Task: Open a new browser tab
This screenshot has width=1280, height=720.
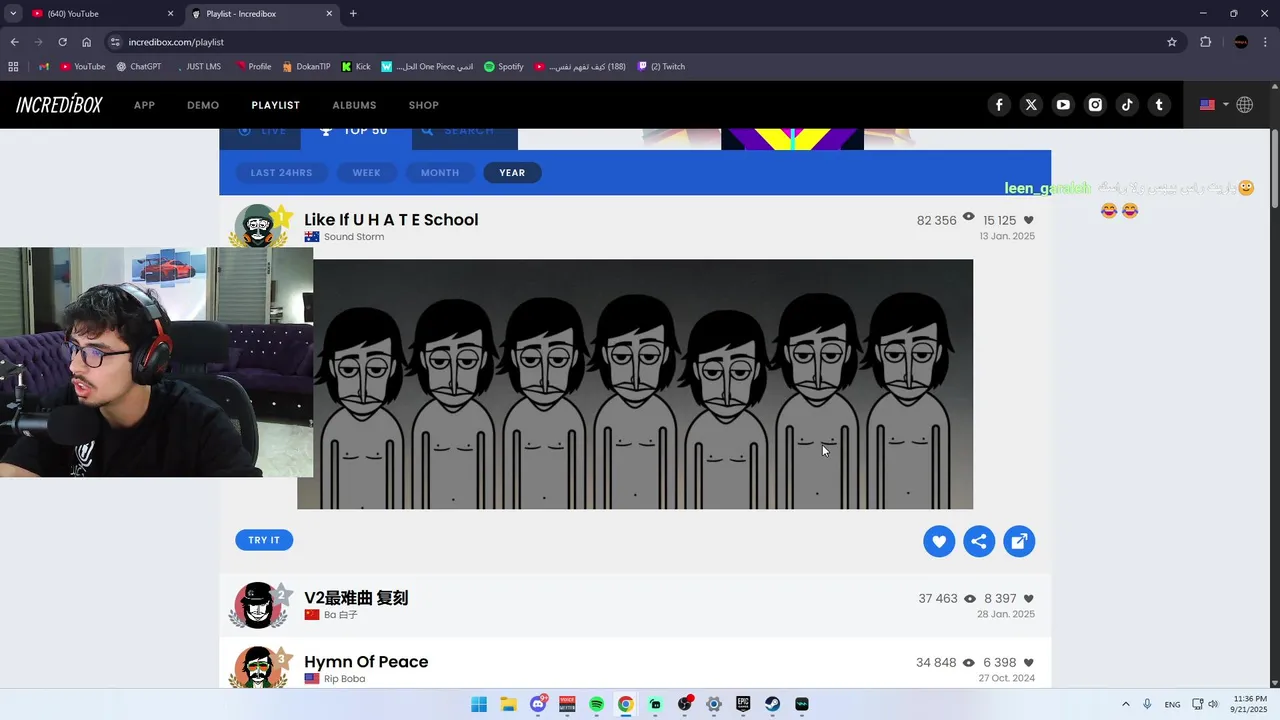Action: 353,14
